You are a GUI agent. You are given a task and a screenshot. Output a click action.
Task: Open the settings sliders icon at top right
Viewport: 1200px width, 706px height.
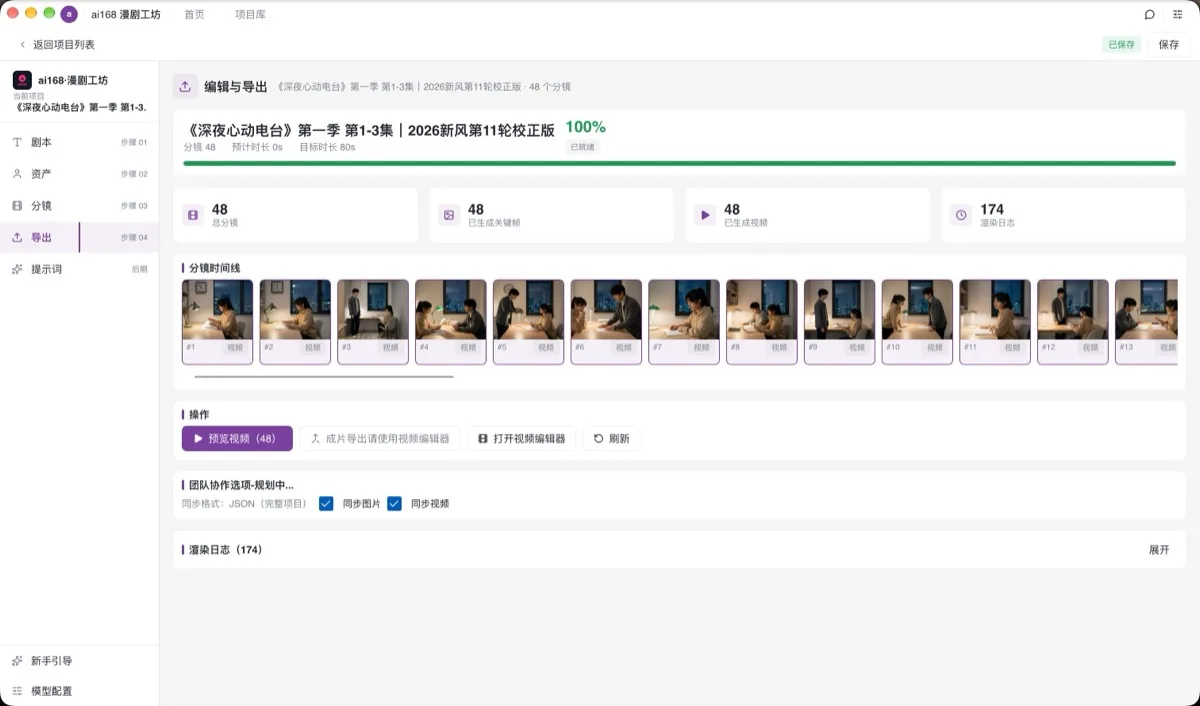coord(1177,14)
